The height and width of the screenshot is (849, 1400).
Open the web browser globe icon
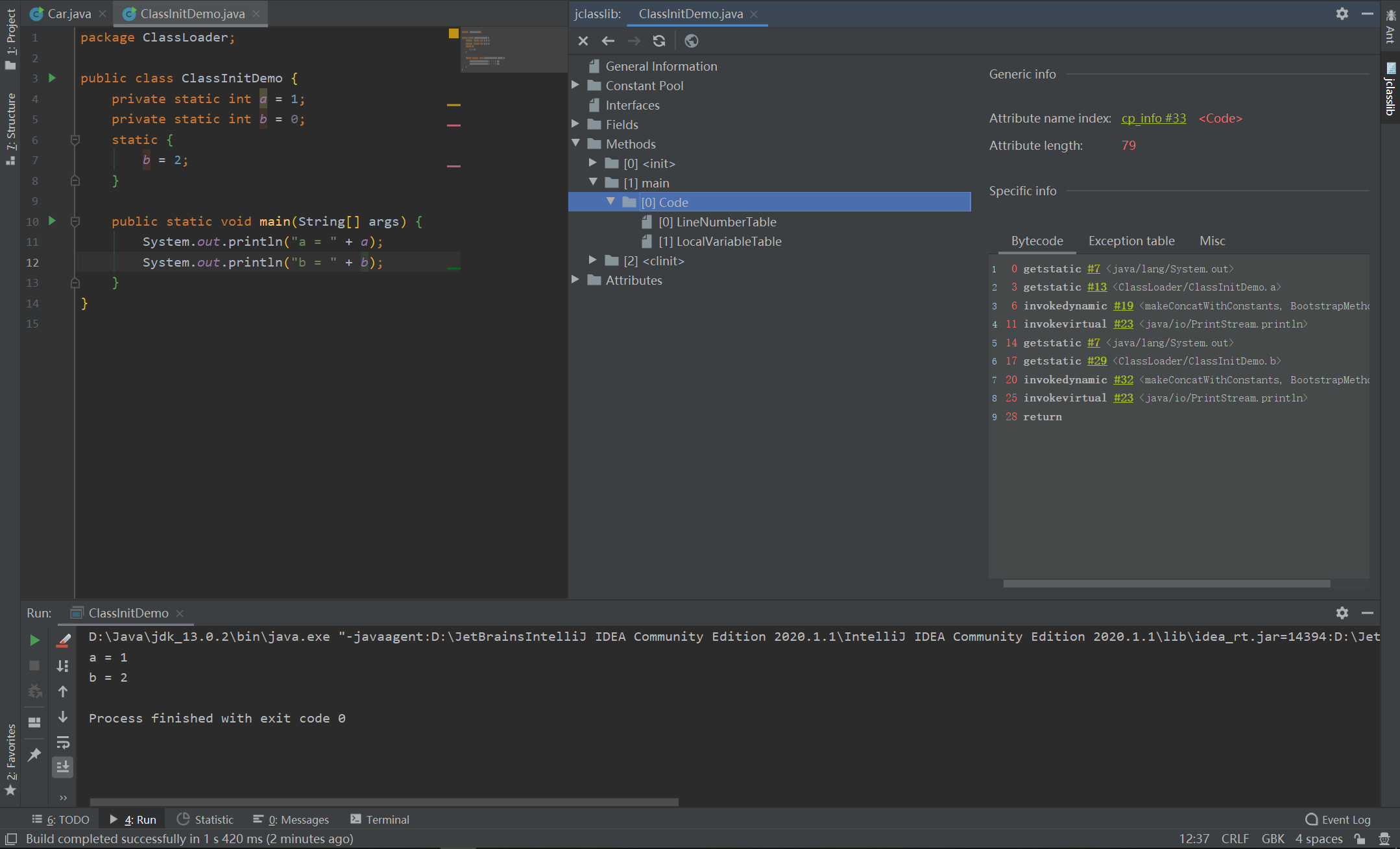point(692,41)
